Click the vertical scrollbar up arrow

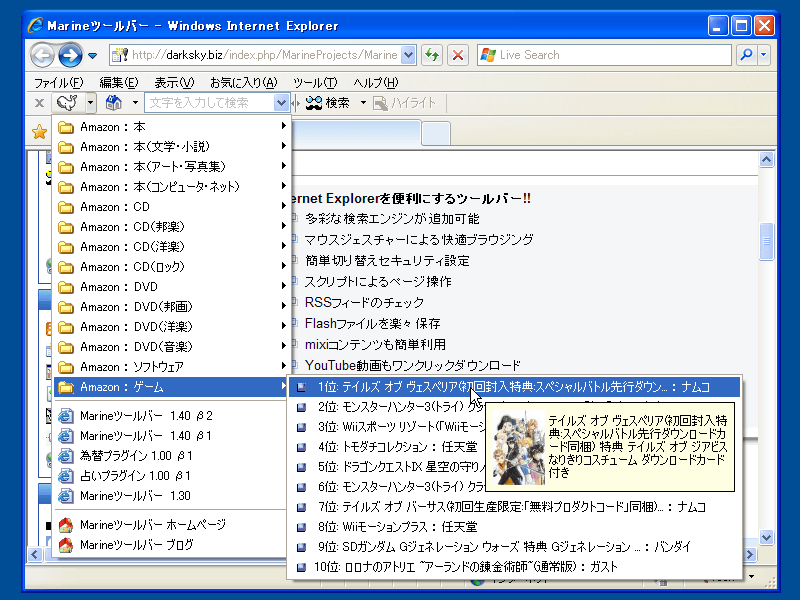tap(766, 160)
